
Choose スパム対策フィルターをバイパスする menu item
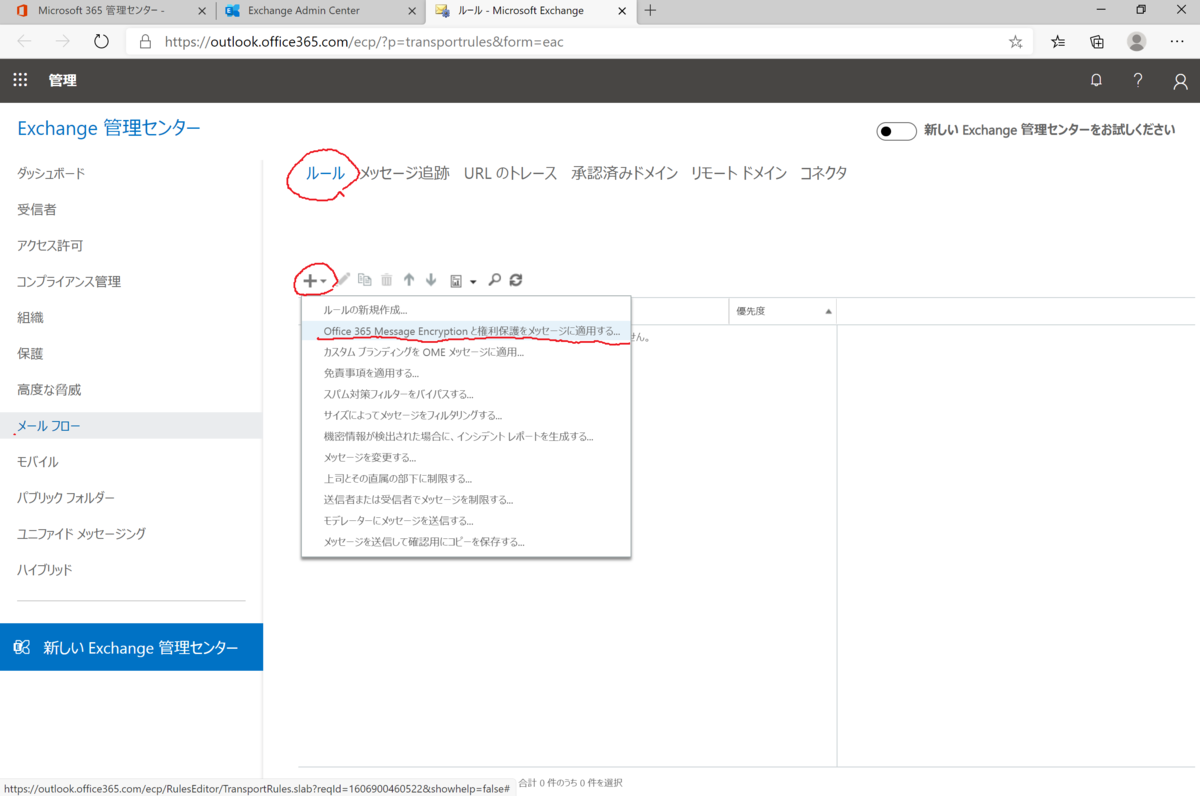pyautogui.click(x=466, y=394)
